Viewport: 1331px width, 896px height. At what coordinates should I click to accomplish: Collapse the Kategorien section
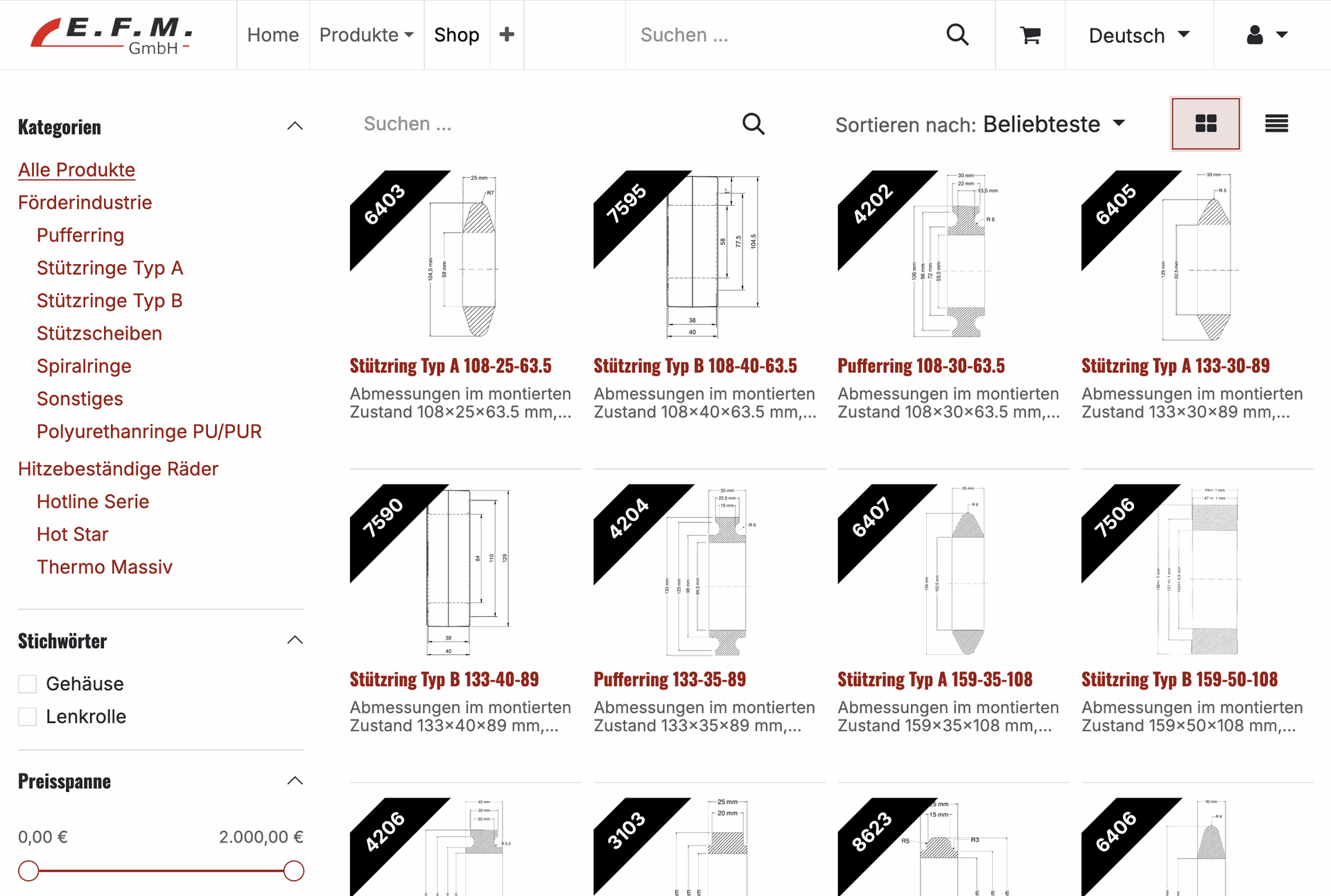(295, 126)
